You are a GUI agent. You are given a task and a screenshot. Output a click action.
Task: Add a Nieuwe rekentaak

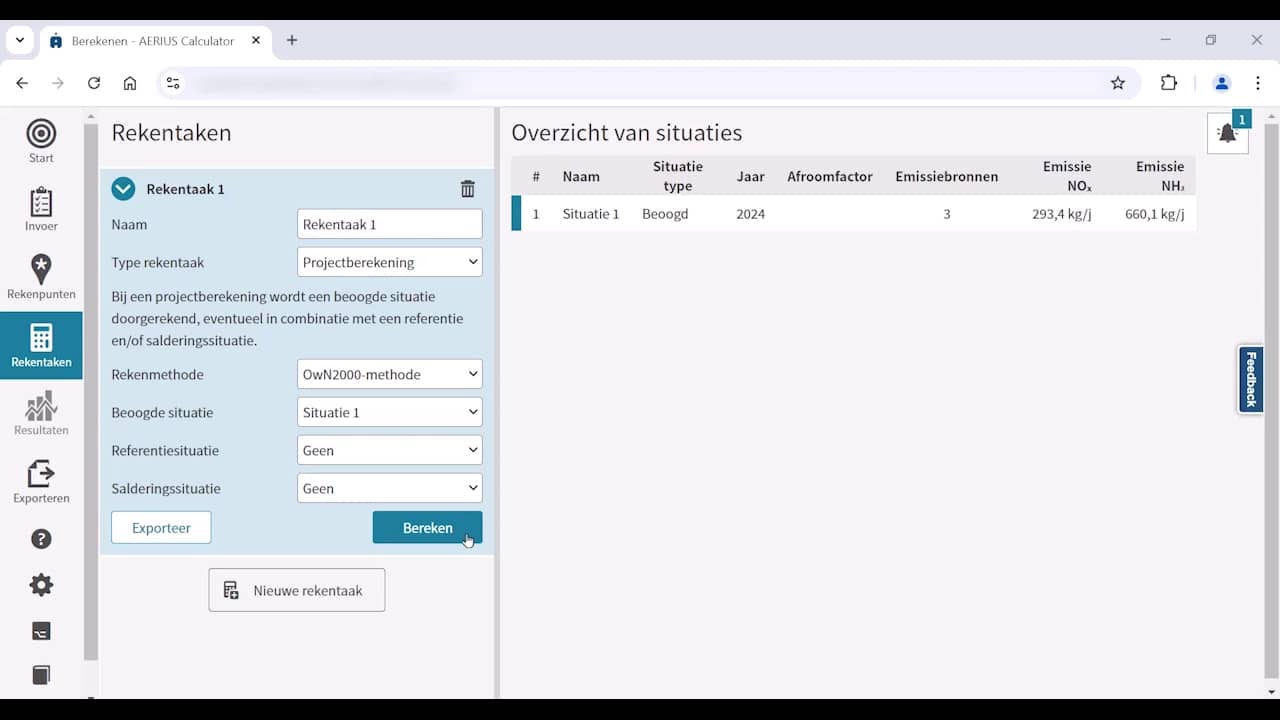point(296,590)
